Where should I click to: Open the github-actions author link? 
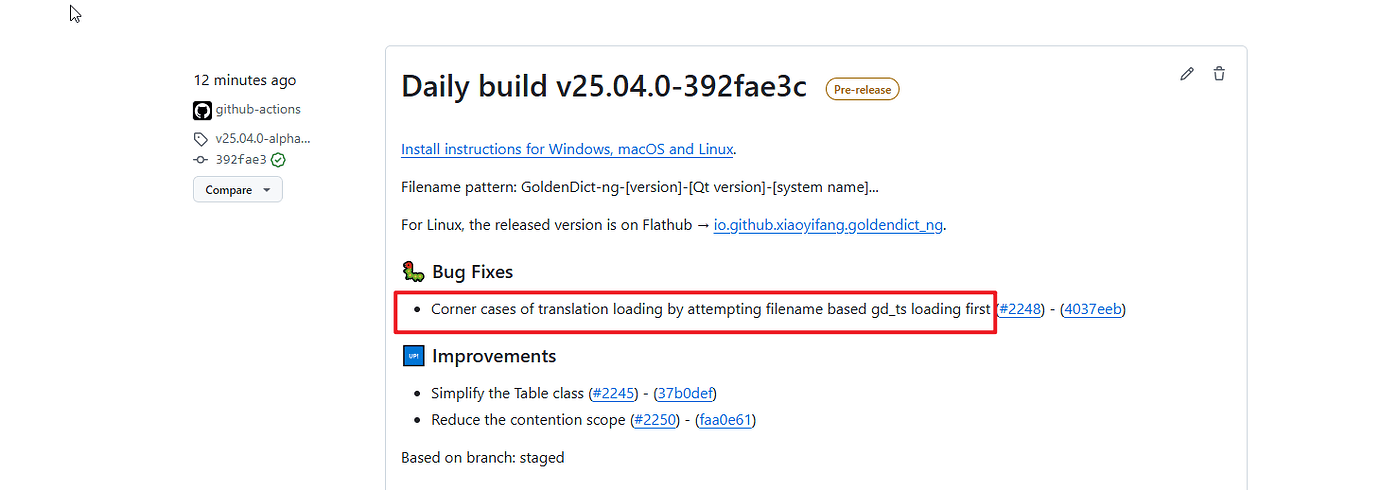click(x=258, y=110)
